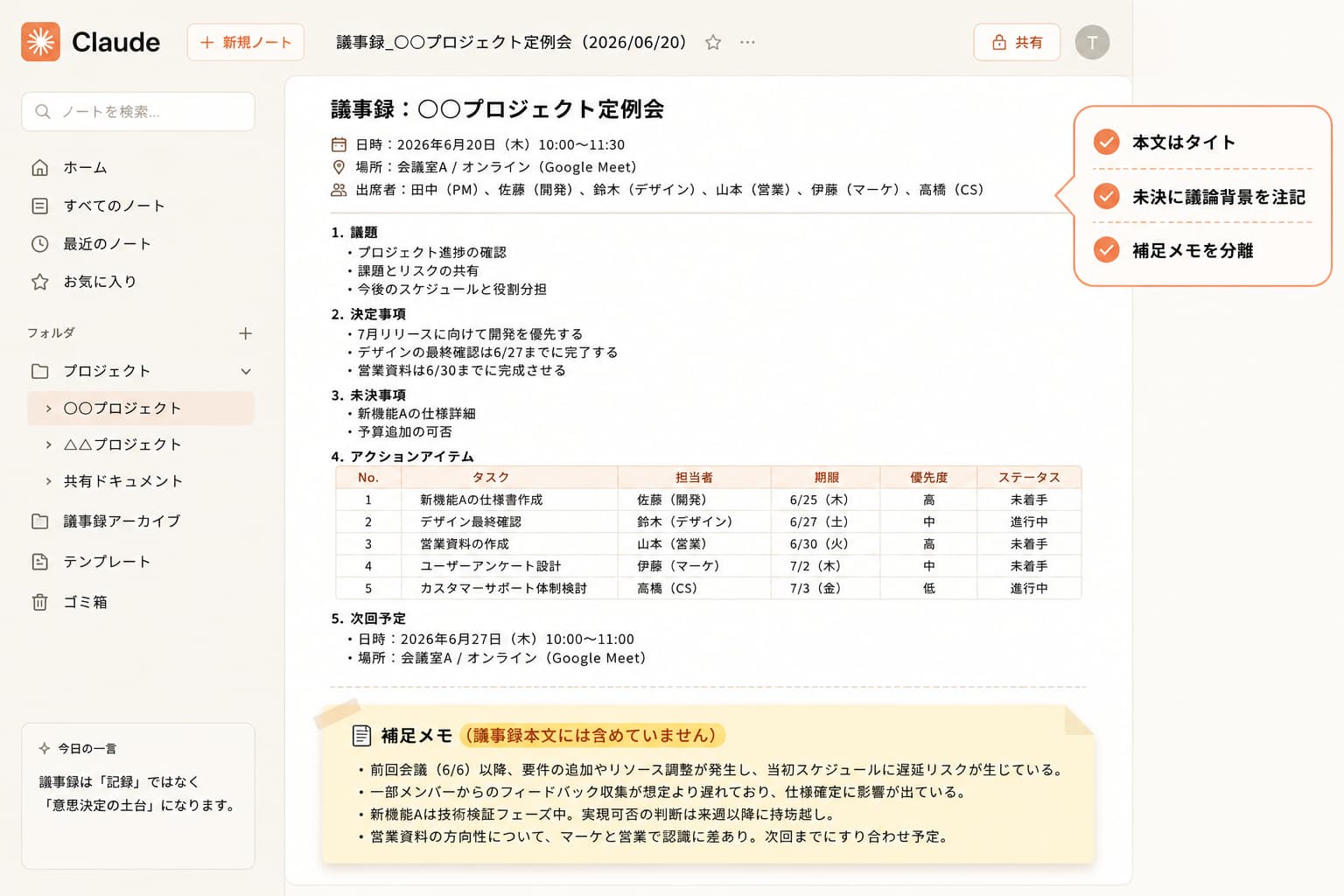This screenshot has height=896, width=1344.
Task: Click the テンプレート document icon
Action: click(x=40, y=562)
